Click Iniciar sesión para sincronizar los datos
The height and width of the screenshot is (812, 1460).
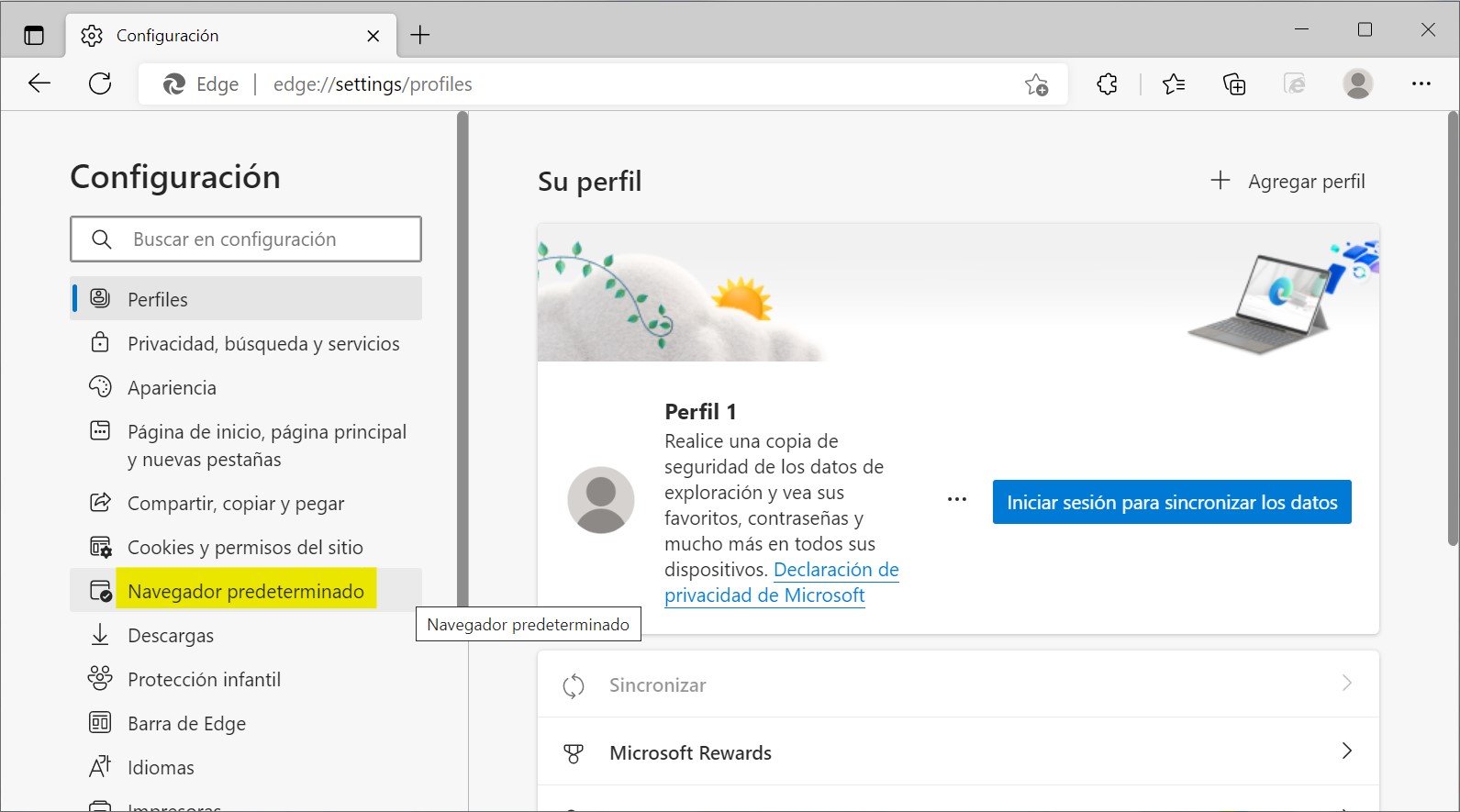click(1172, 502)
